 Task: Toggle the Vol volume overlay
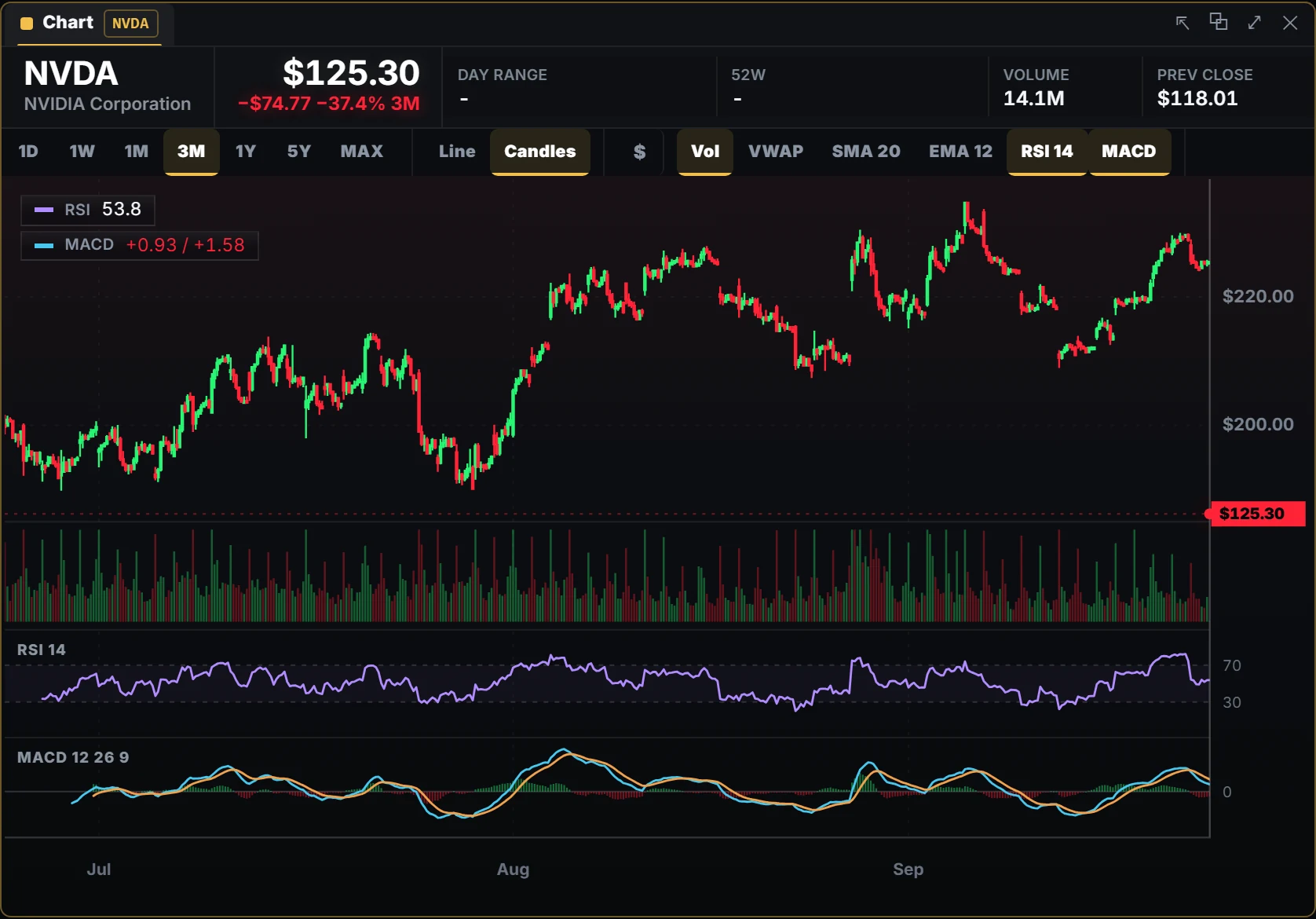point(705,151)
